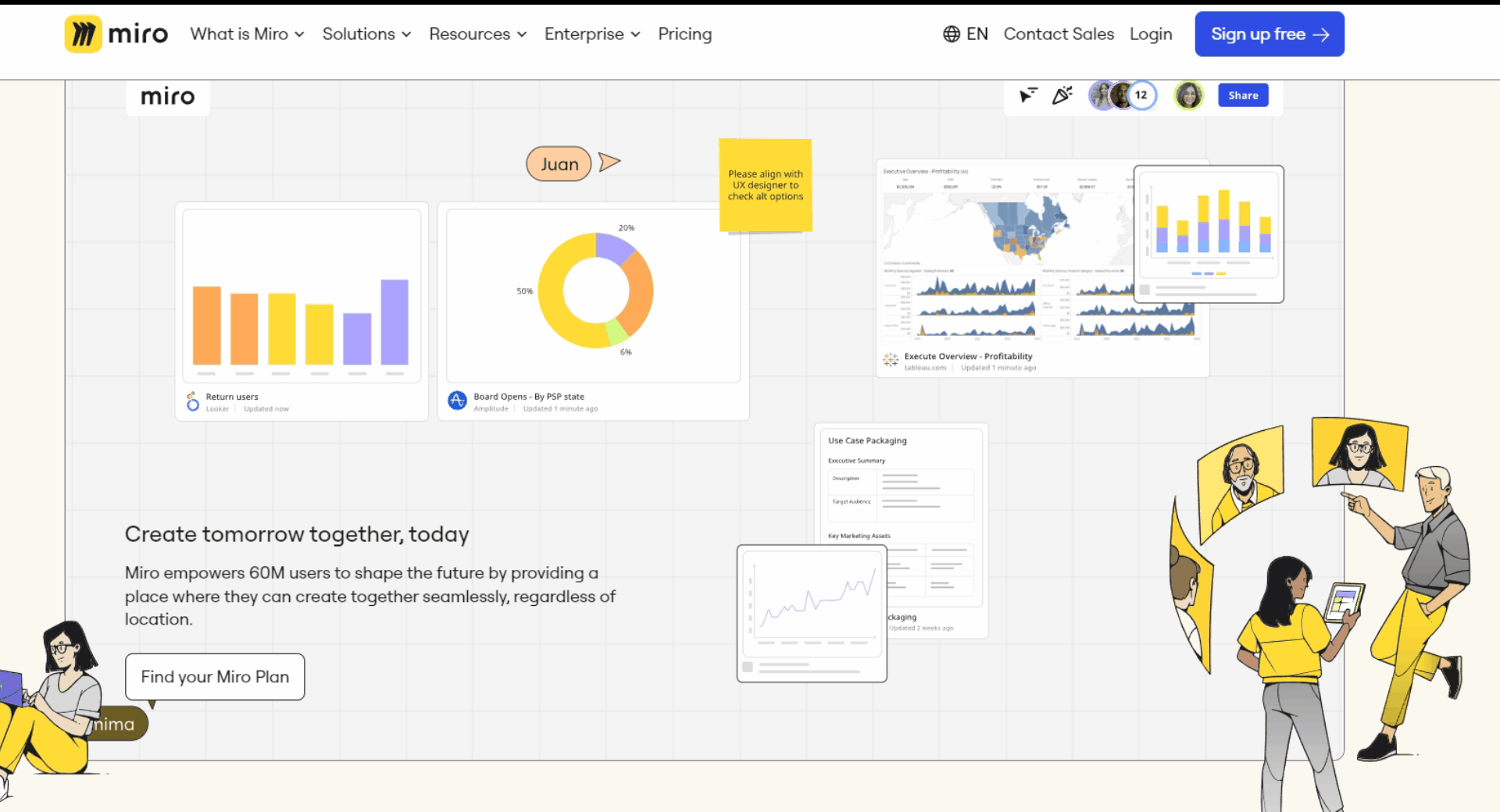This screenshot has width=1500, height=812.
Task: Click the party popper reactions icon
Action: (x=1062, y=95)
